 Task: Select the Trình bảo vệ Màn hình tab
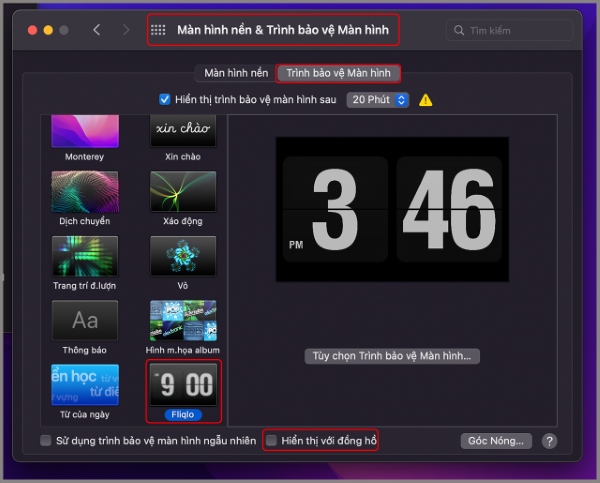tap(338, 73)
